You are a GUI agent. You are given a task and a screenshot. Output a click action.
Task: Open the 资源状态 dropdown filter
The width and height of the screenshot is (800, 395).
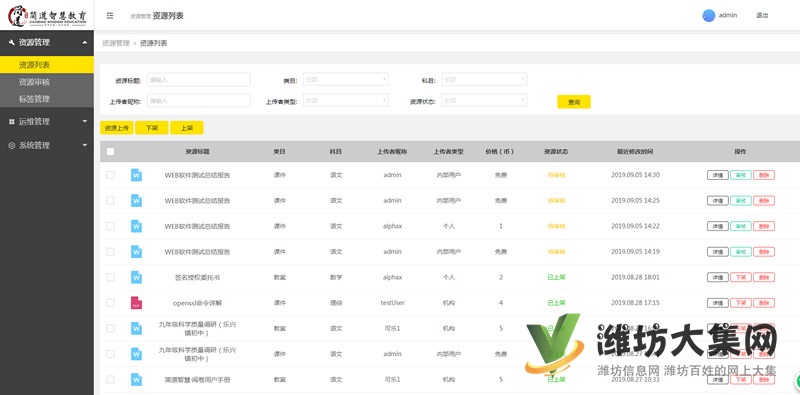[484, 101]
